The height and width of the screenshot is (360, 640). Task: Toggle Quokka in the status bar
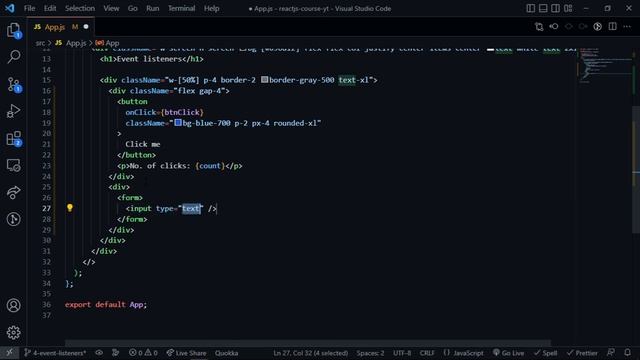227,353
